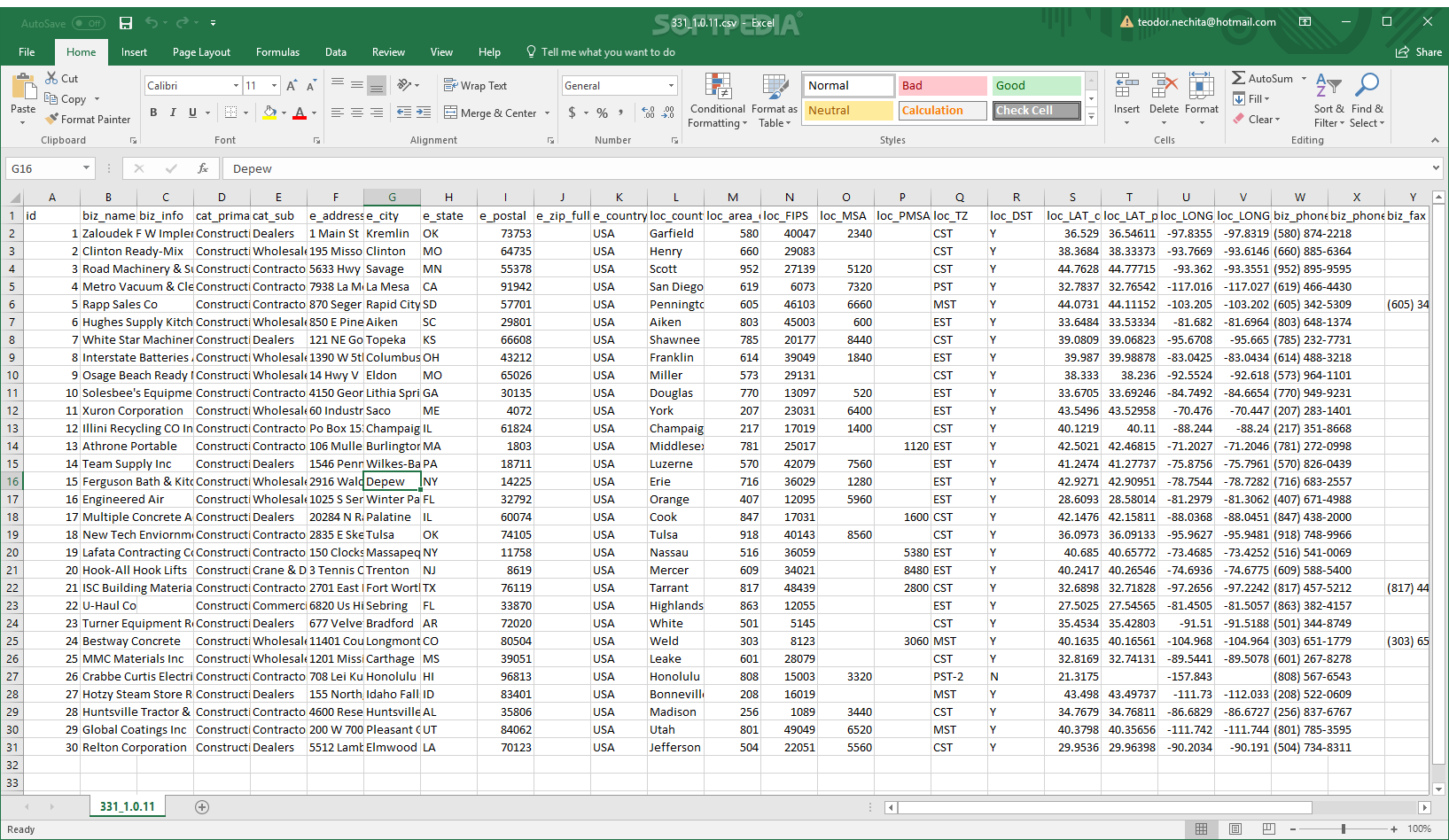
Task: Apply underline formatting
Action: tap(192, 113)
